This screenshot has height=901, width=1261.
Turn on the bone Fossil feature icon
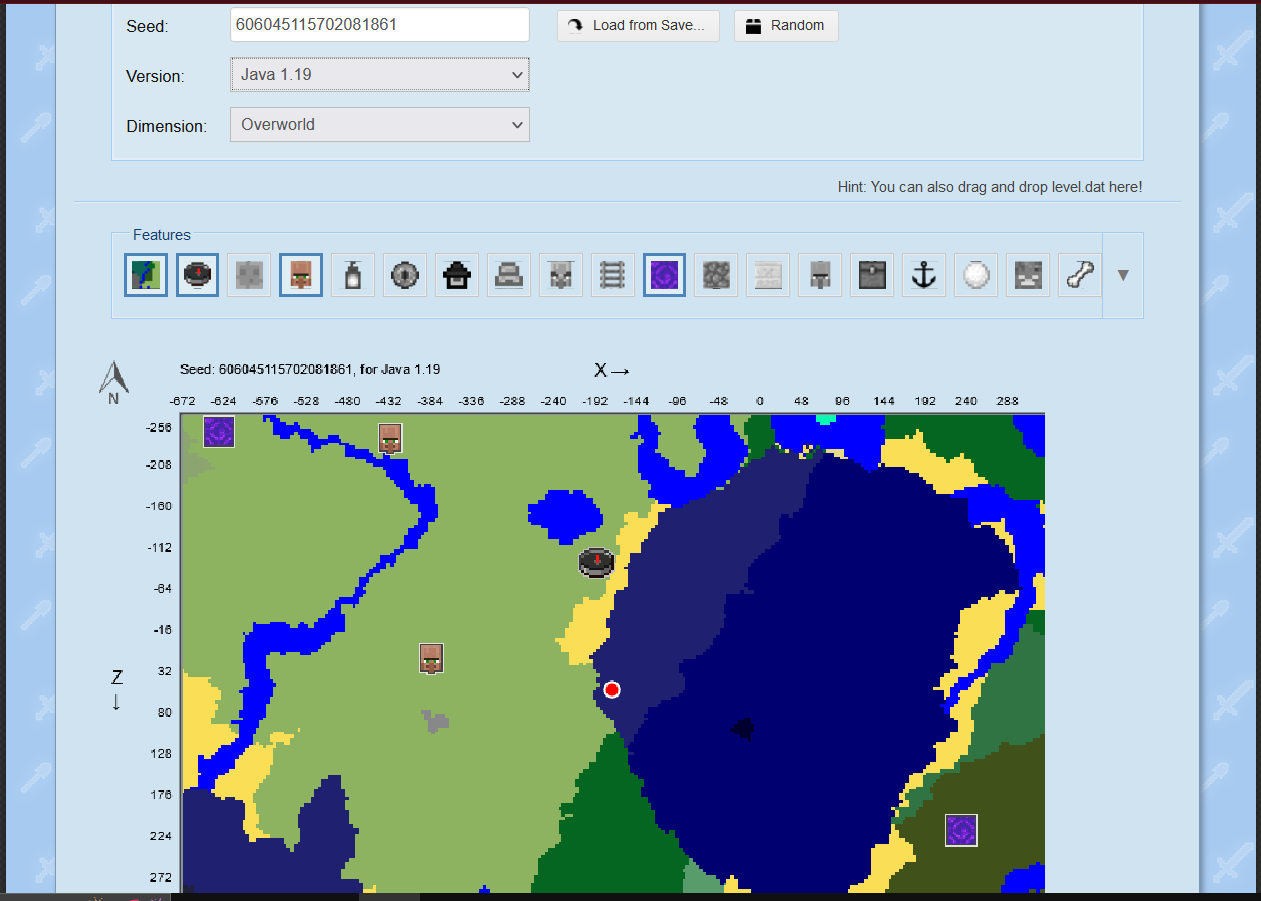click(1080, 275)
